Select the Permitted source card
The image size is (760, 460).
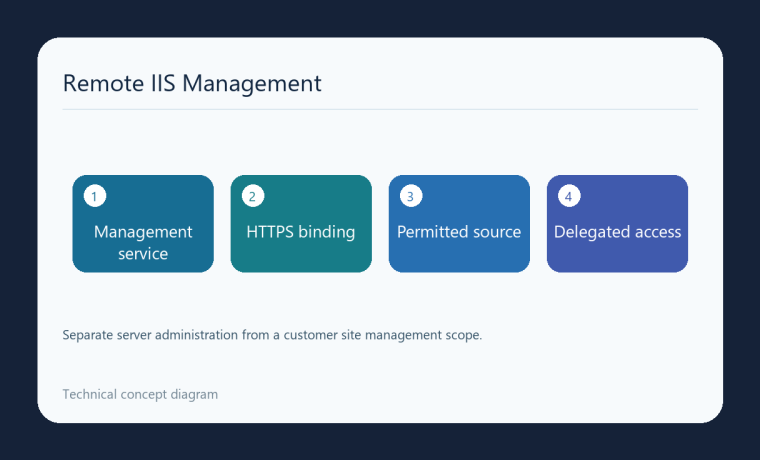(459, 223)
